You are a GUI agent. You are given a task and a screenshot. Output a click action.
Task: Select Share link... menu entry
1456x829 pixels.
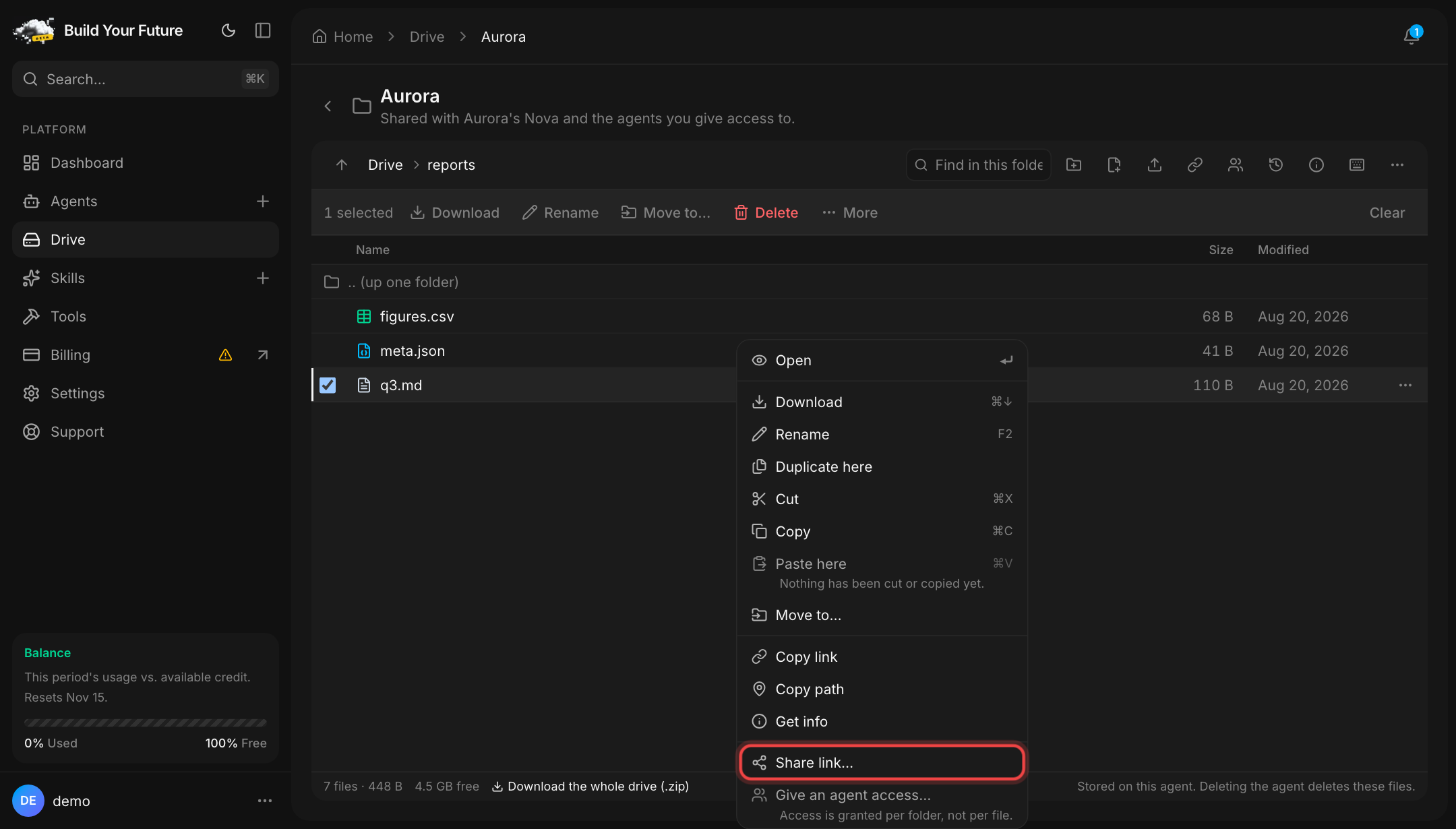tap(882, 763)
